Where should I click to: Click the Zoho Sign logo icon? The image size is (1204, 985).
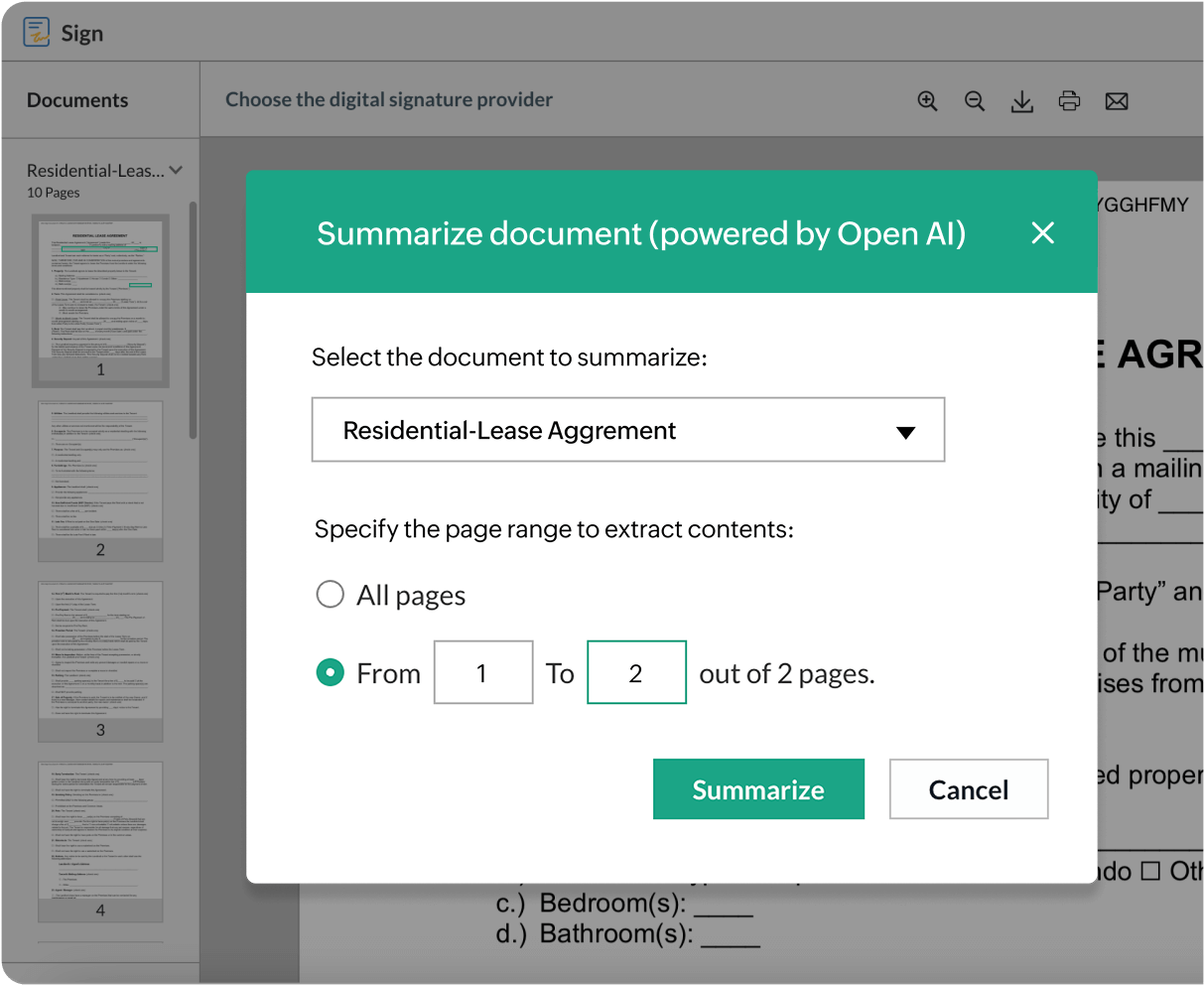tap(37, 33)
